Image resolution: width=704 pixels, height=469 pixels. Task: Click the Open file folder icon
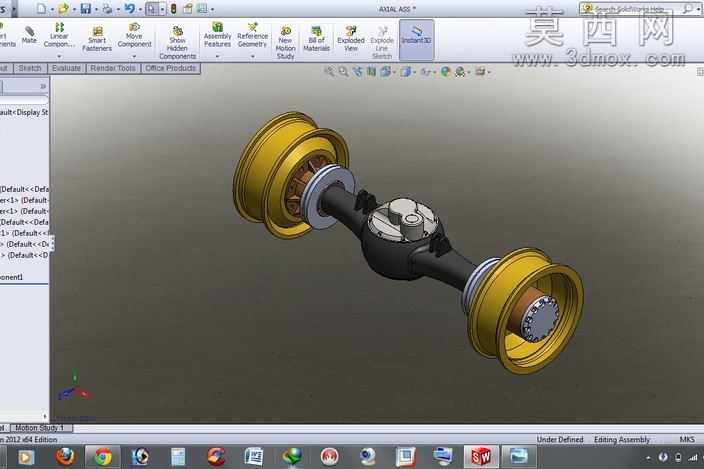[63, 9]
